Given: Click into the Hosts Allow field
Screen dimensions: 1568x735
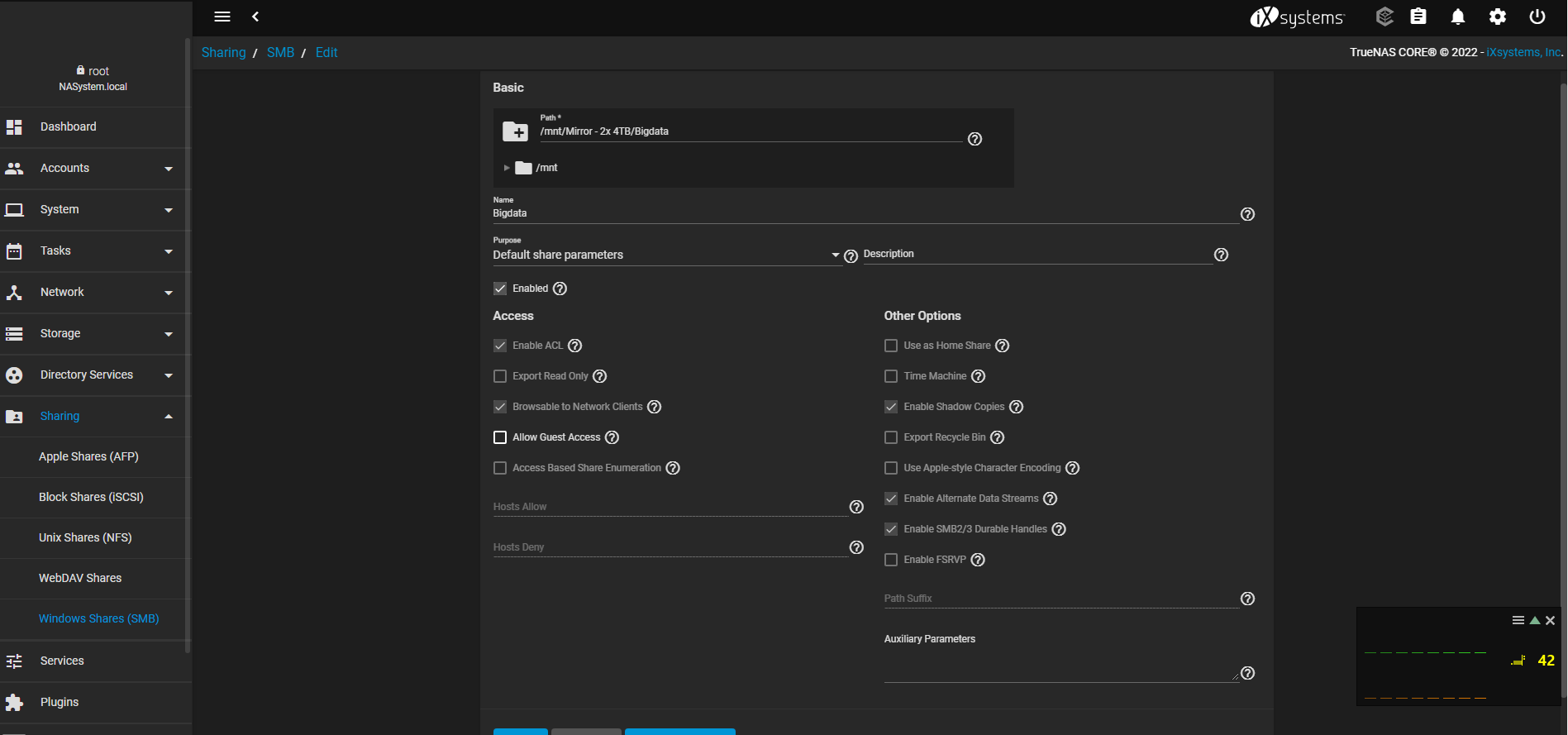Looking at the screenshot, I should tap(670, 507).
